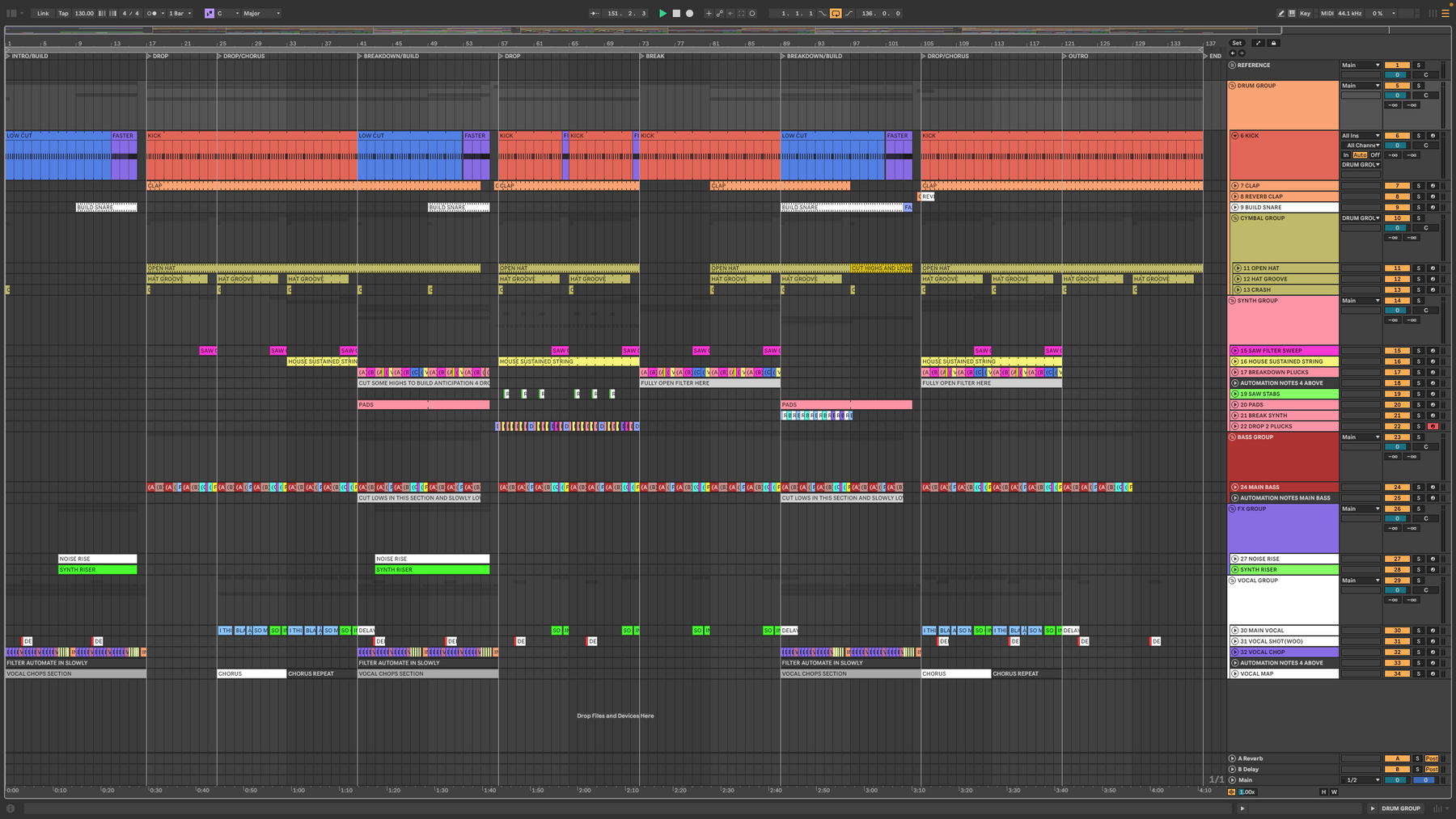Open the metronome settings dropdown arrow
This screenshot has width=1456, height=819.
tap(163, 13)
